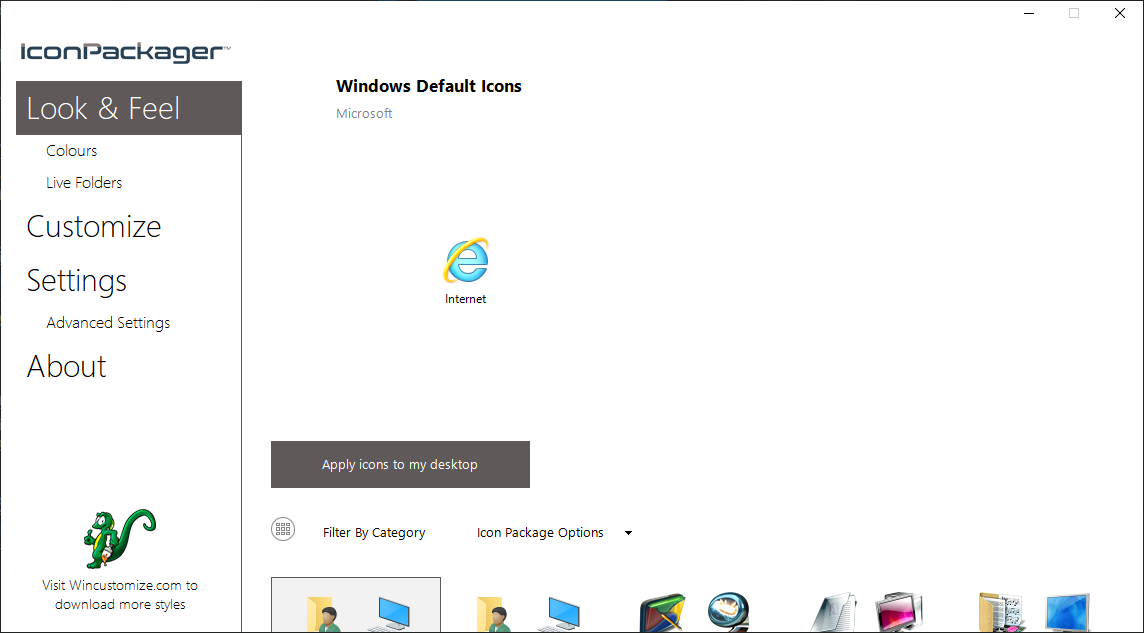Expand Icon Package Options dropdown arrow
1144x633 pixels.
628,533
